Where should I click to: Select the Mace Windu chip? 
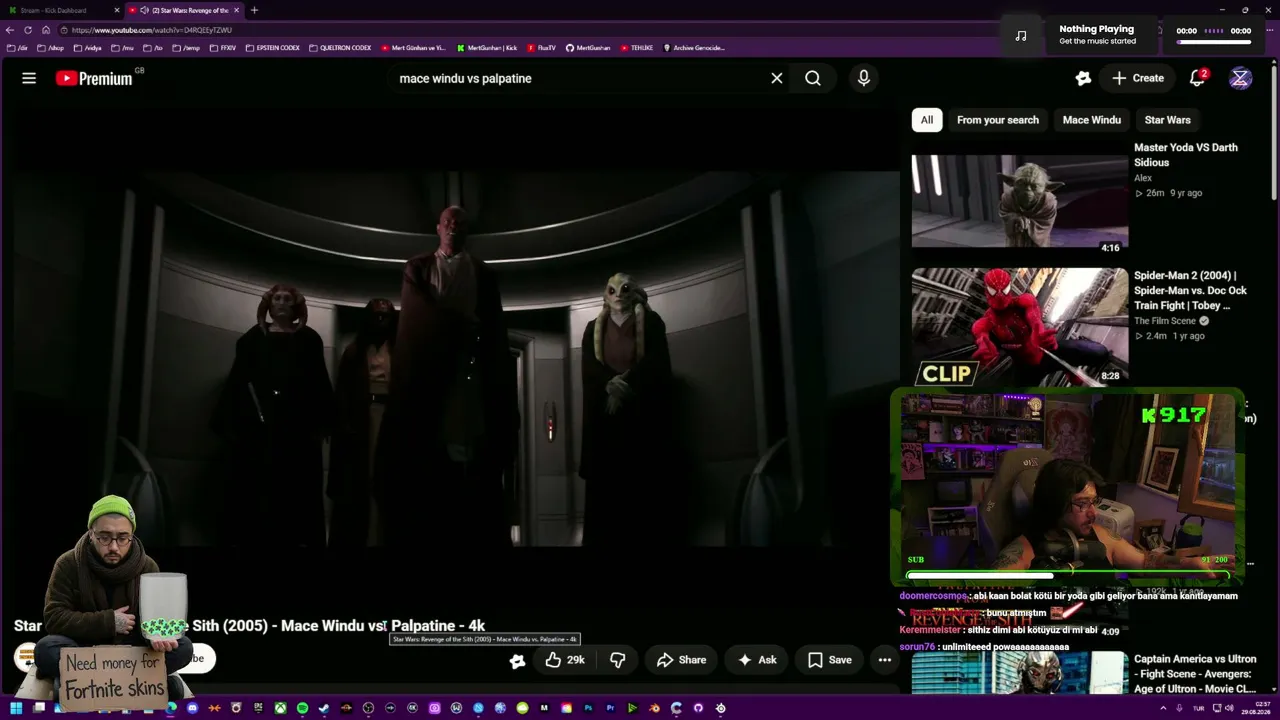(1092, 120)
